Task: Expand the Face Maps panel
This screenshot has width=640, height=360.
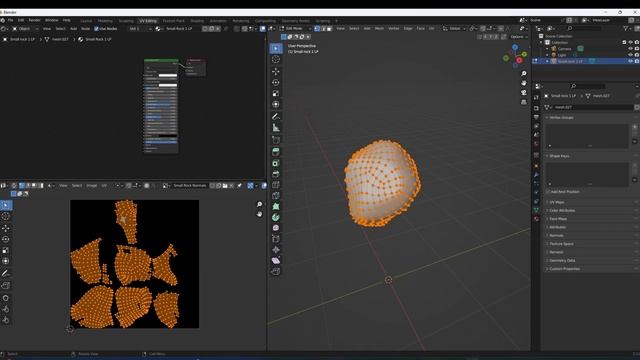Action: pos(558,219)
